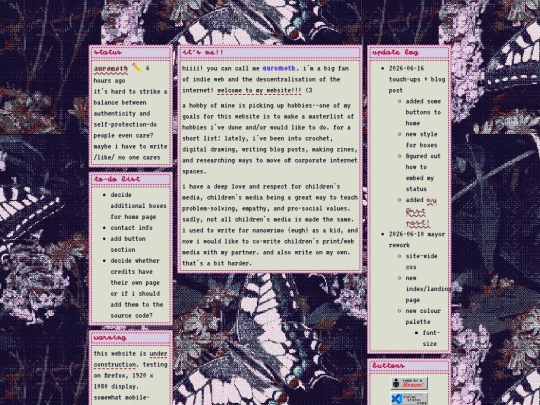The height and width of the screenshot is (405, 540).
Task: Click 'new style for boxes' entry
Action: coord(421,139)
